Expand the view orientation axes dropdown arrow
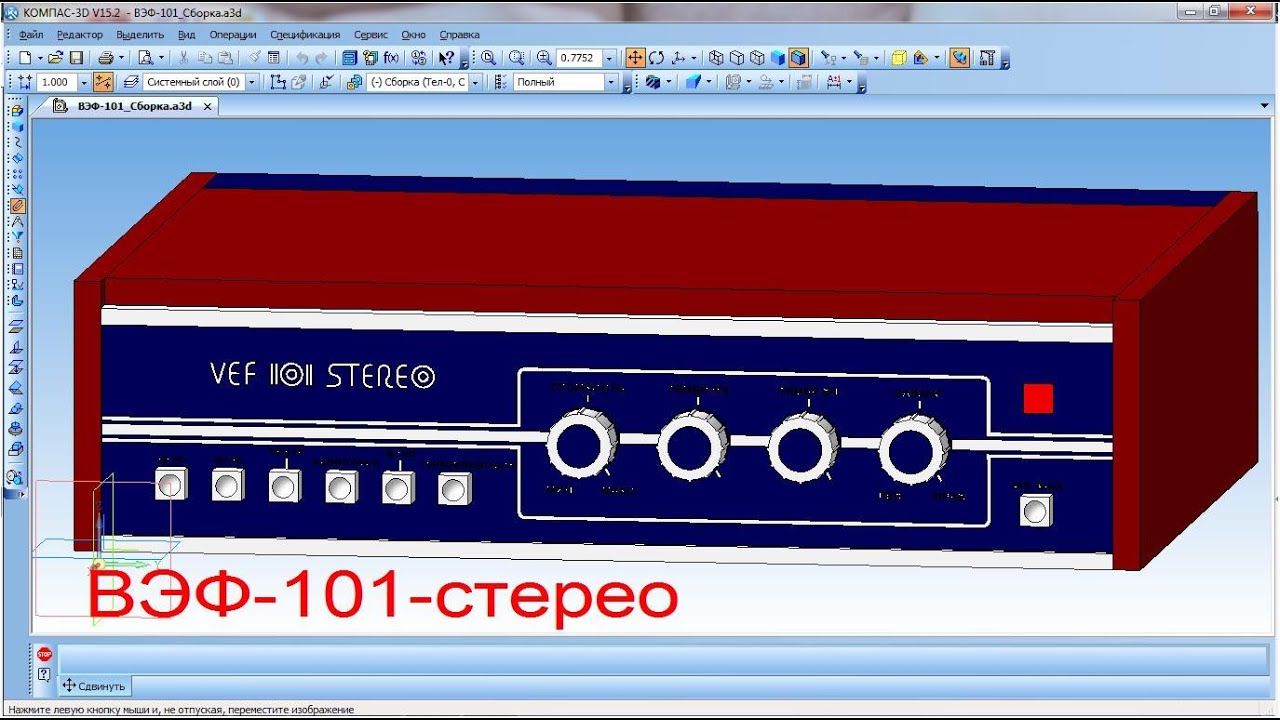This screenshot has height=720, width=1280. click(x=694, y=58)
